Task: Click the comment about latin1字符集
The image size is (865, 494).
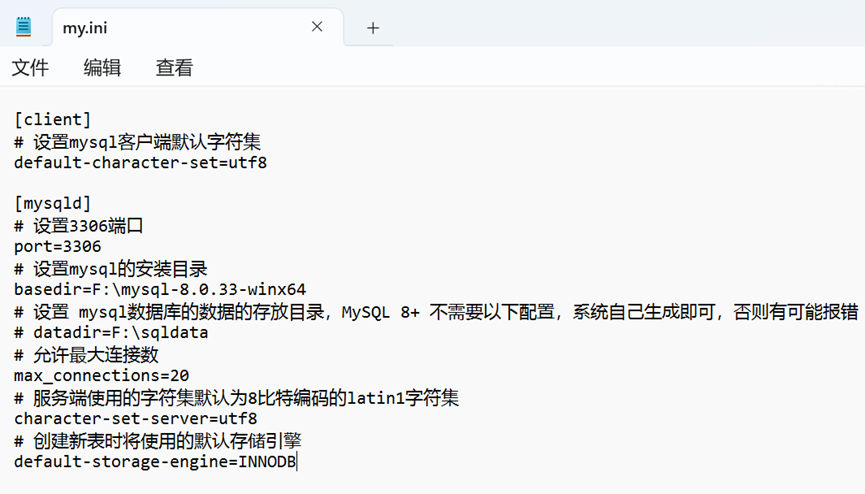Action: point(236,398)
